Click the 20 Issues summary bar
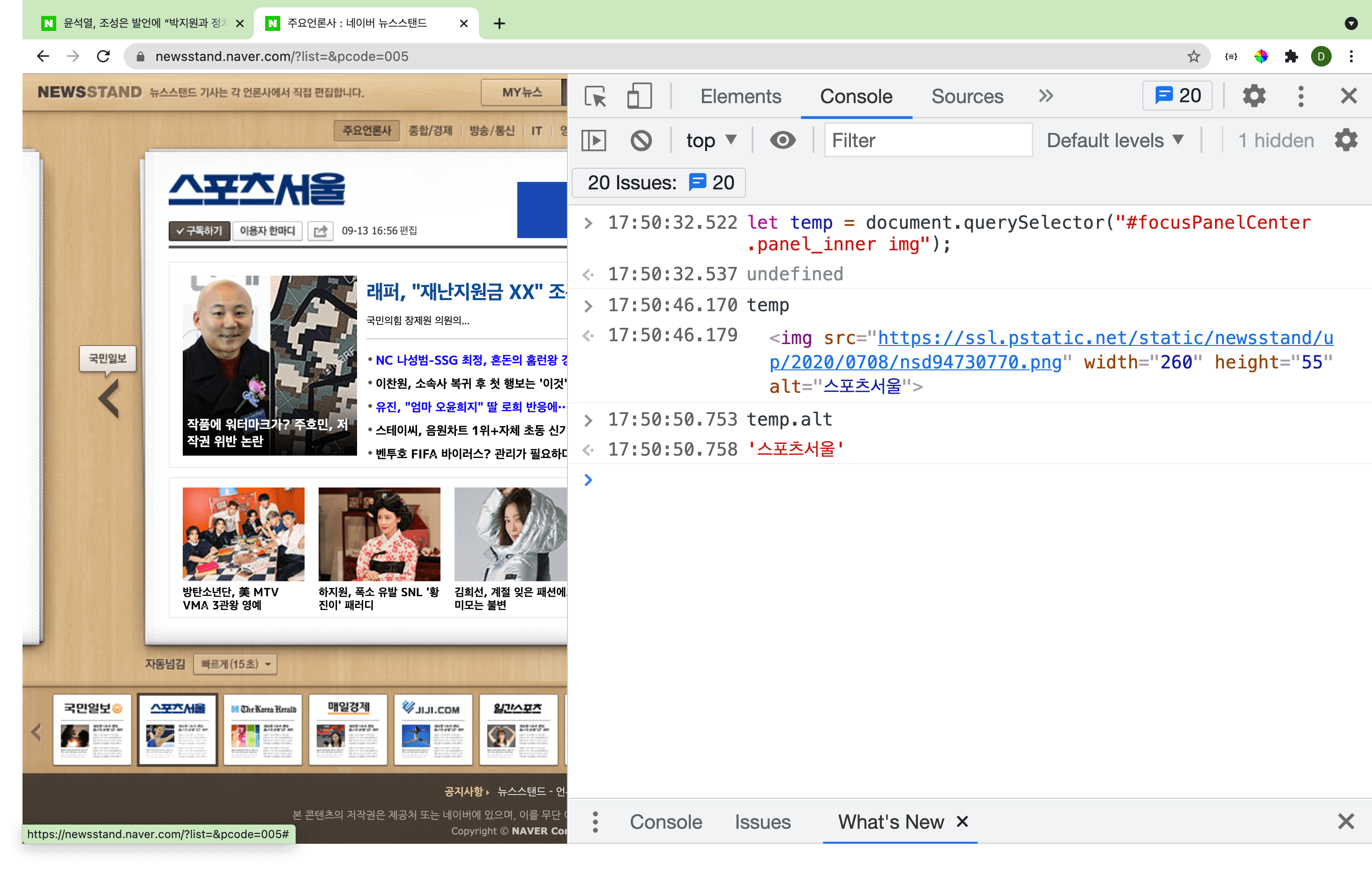This screenshot has width=1372, height=870. [x=659, y=182]
